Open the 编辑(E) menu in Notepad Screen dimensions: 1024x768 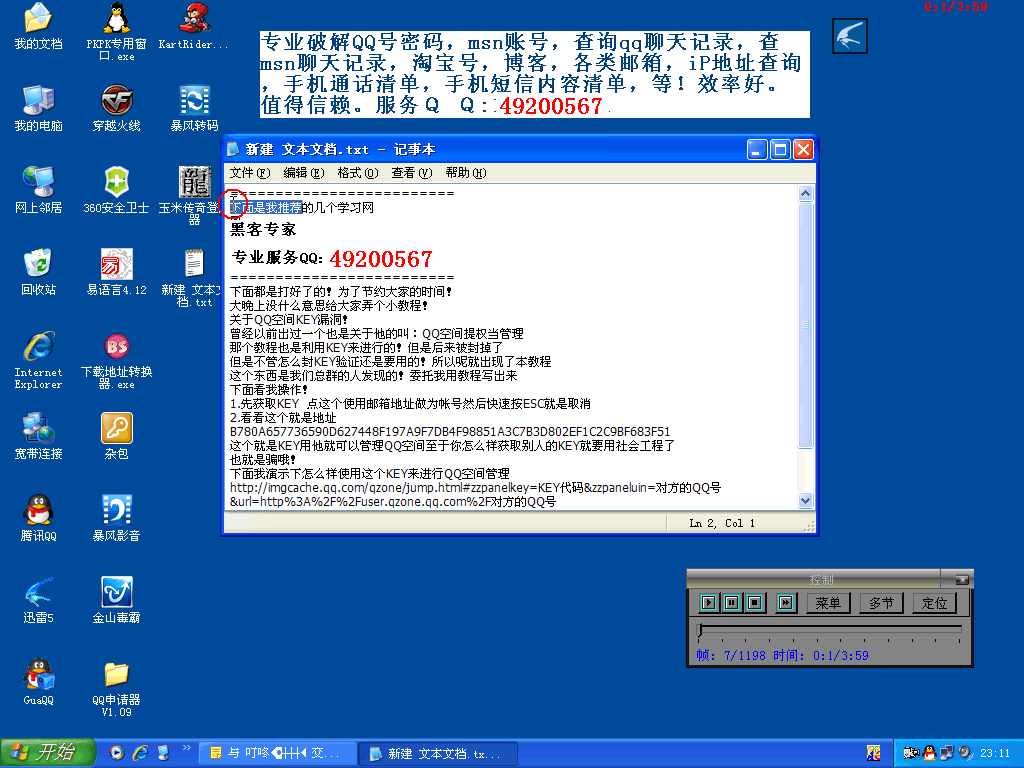tap(304, 173)
